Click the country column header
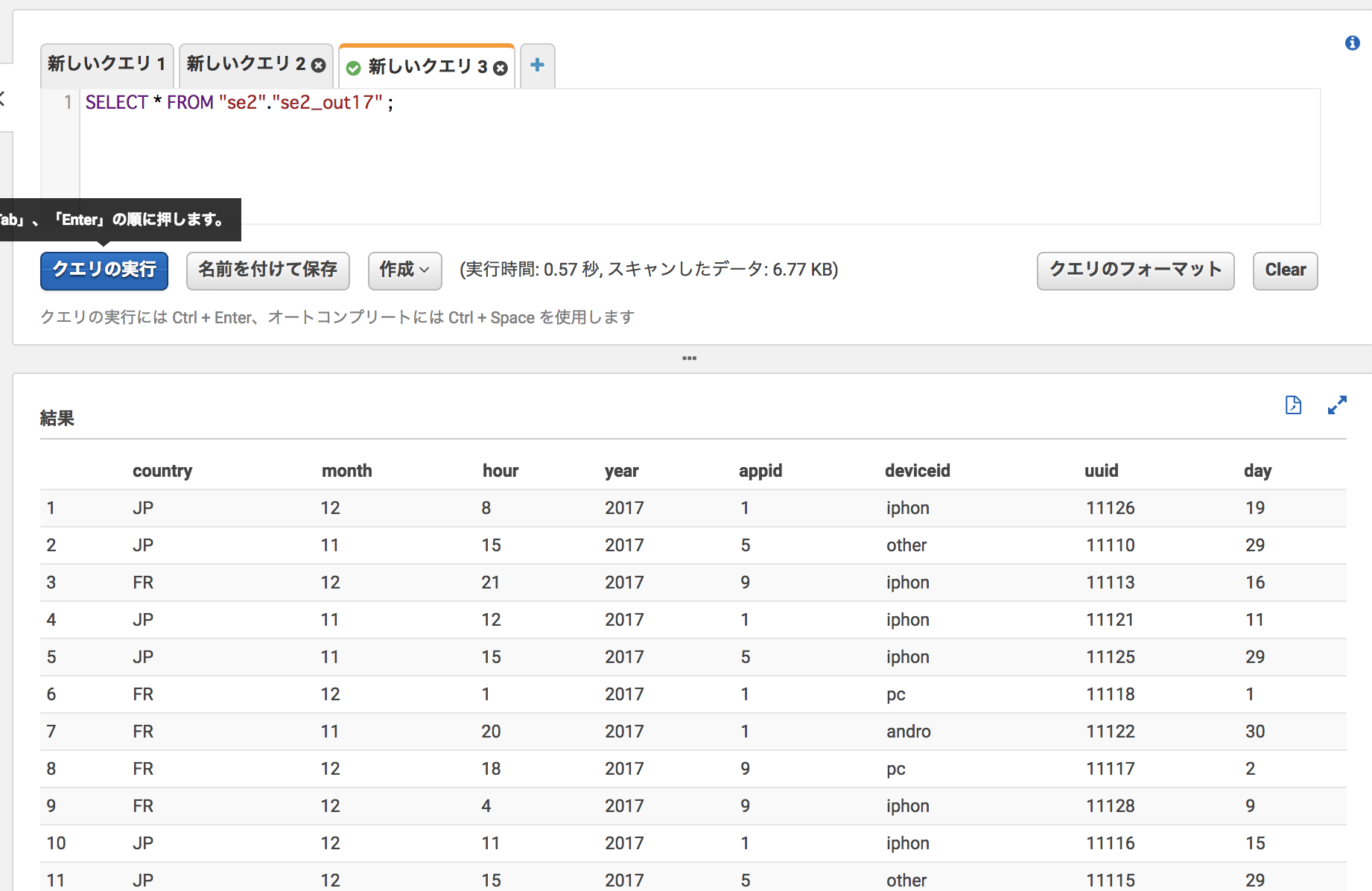Viewport: 1372px width, 891px height. (x=162, y=471)
